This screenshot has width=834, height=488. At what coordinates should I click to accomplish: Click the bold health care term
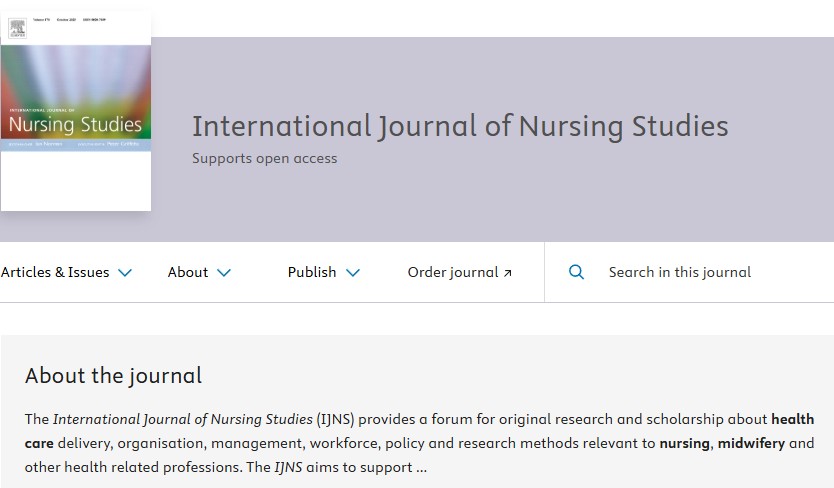792,418
